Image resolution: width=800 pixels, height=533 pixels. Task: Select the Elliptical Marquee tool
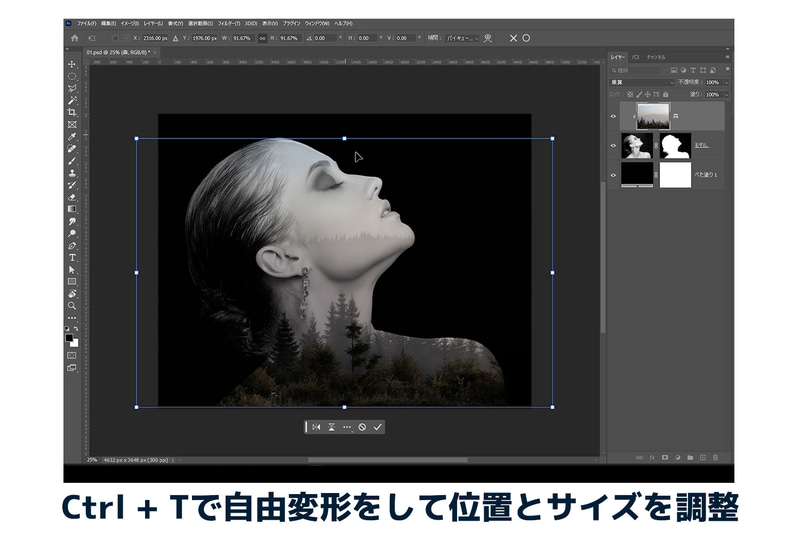[72, 77]
